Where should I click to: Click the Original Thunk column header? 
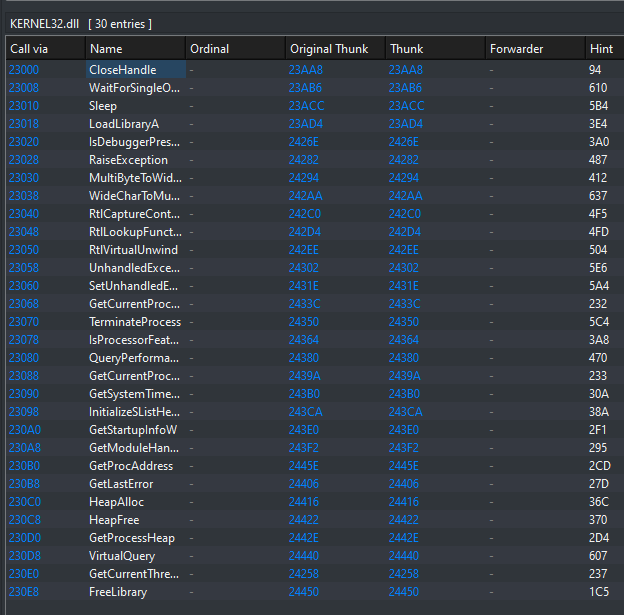(335, 49)
